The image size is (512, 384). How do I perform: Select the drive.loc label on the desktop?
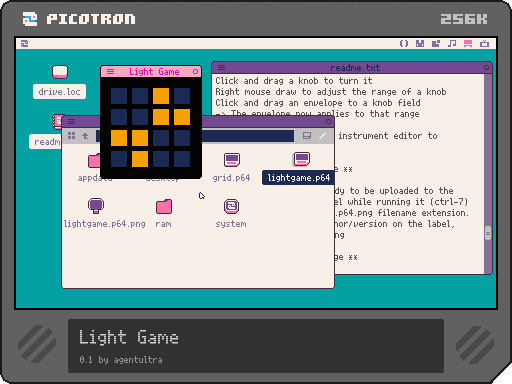coord(59,92)
